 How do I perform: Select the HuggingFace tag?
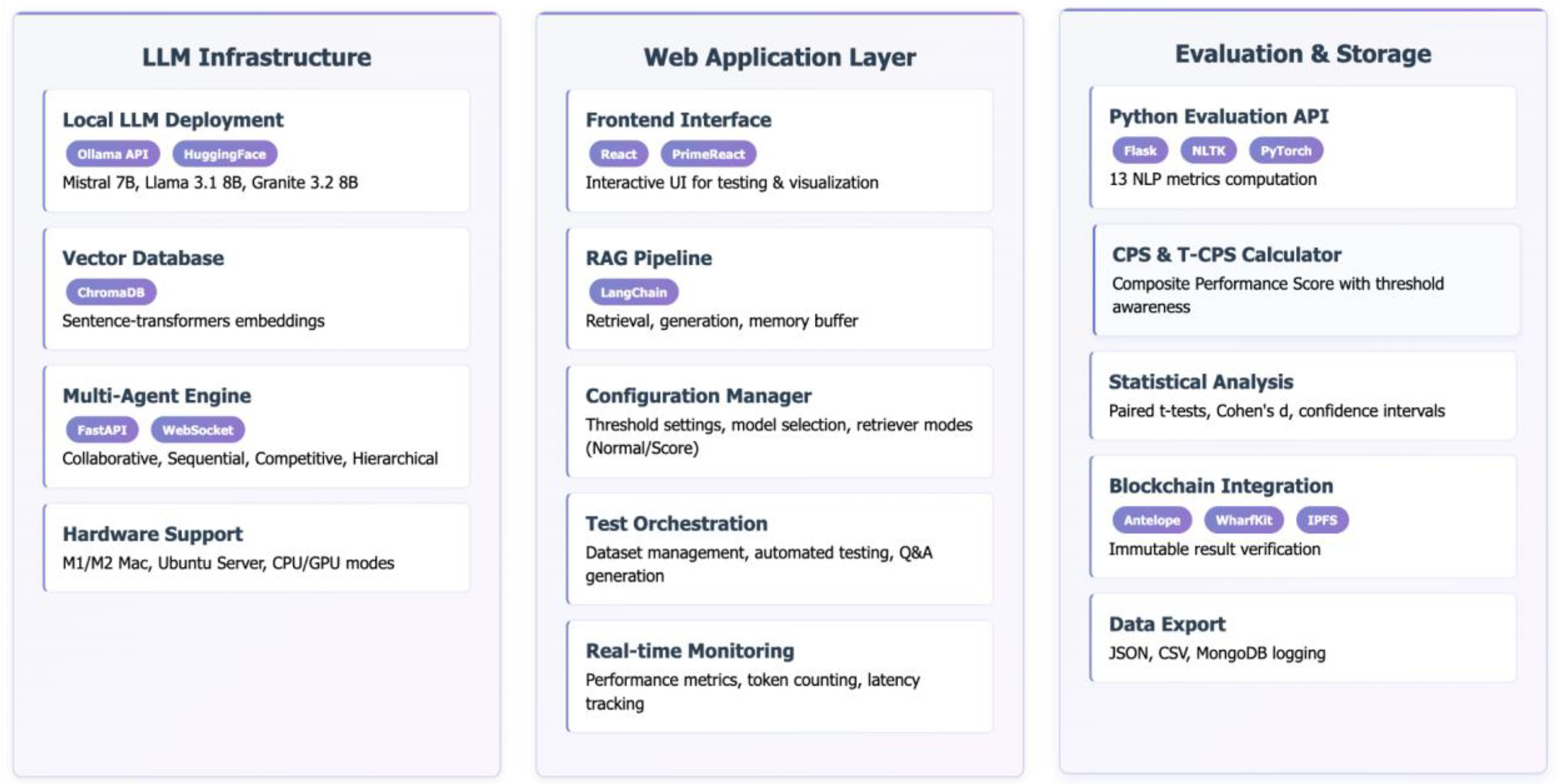tap(225, 154)
